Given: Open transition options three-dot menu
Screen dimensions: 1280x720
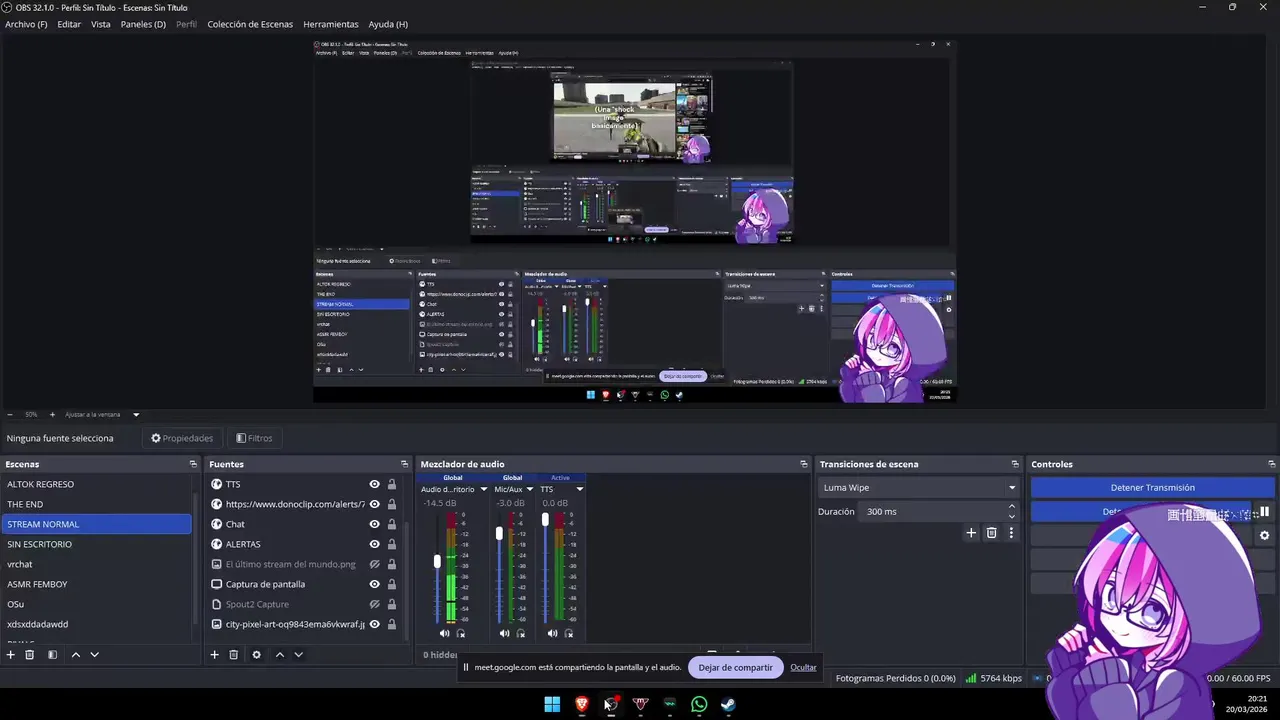Looking at the screenshot, I should point(1011,533).
